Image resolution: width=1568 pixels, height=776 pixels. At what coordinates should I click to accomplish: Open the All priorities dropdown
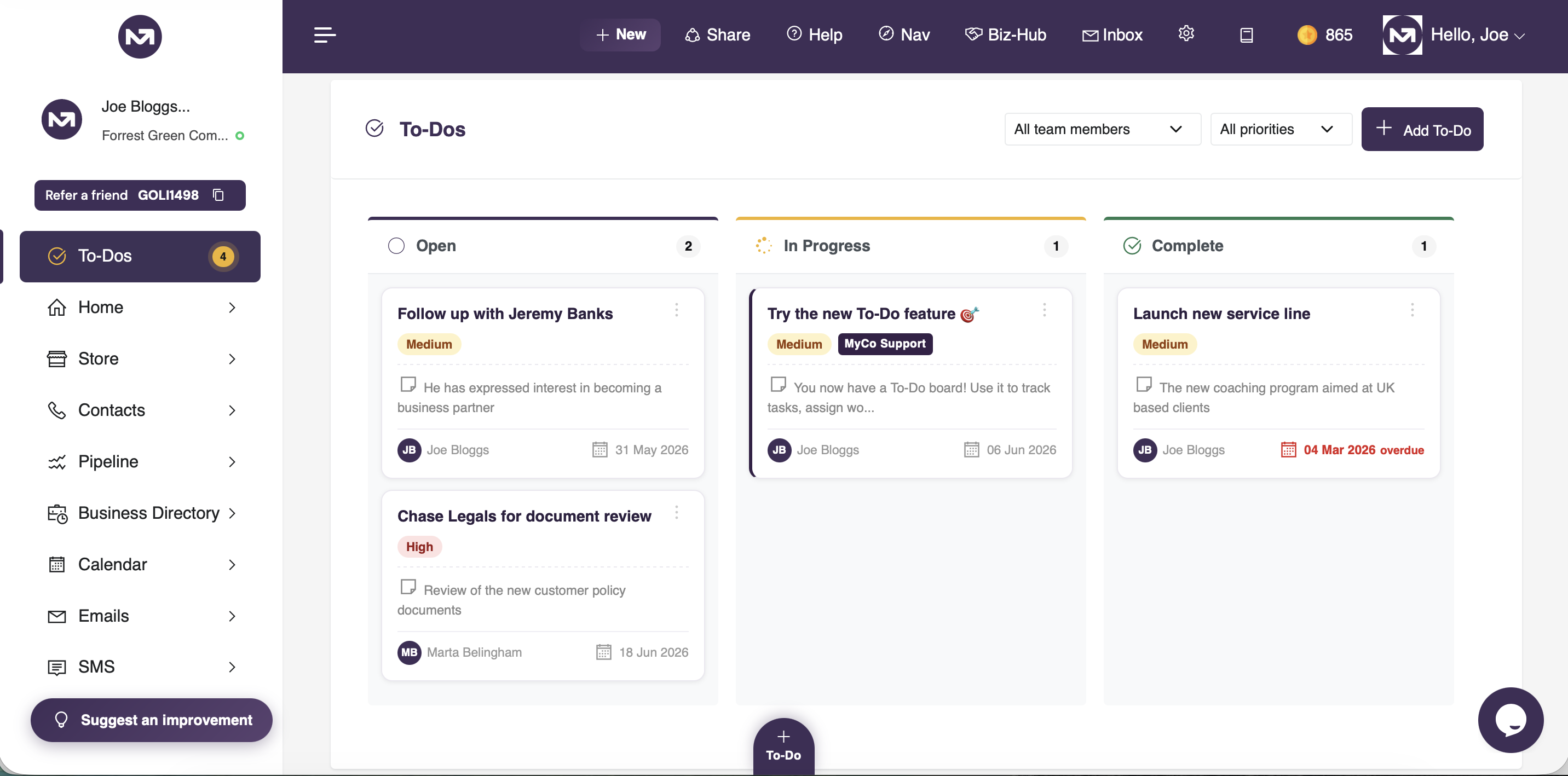click(x=1281, y=129)
